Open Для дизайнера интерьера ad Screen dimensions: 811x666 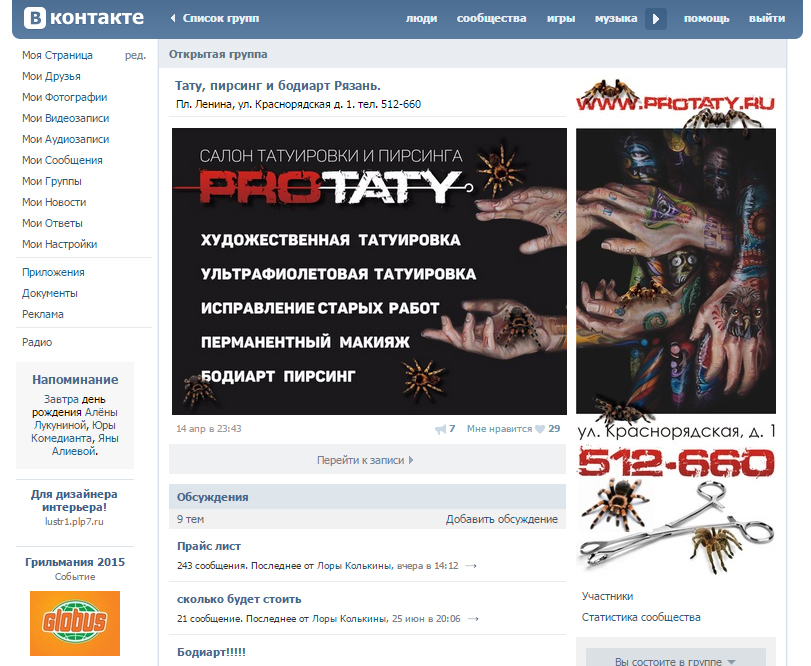click(74, 501)
